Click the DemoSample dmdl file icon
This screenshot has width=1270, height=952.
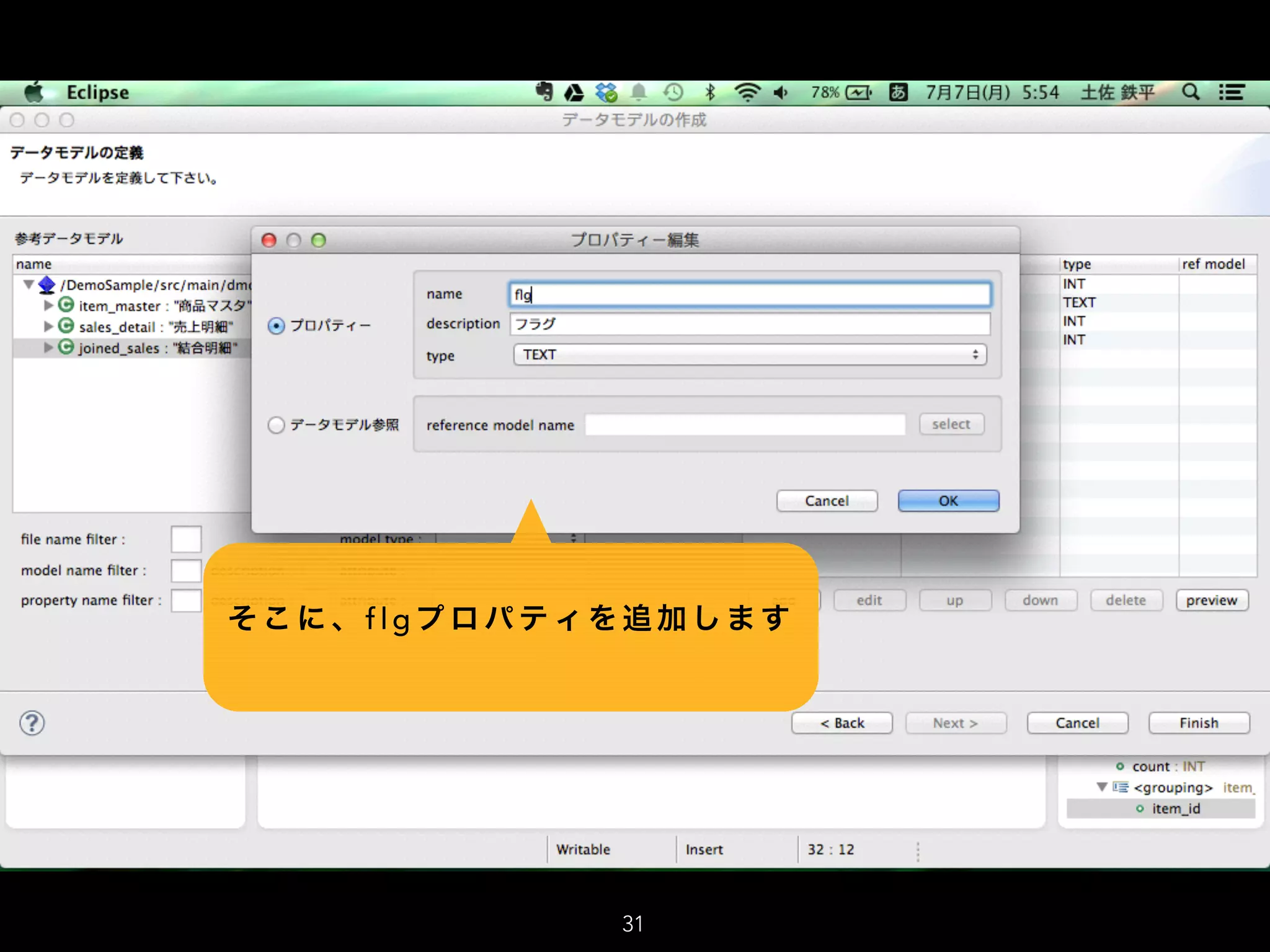pos(47,284)
